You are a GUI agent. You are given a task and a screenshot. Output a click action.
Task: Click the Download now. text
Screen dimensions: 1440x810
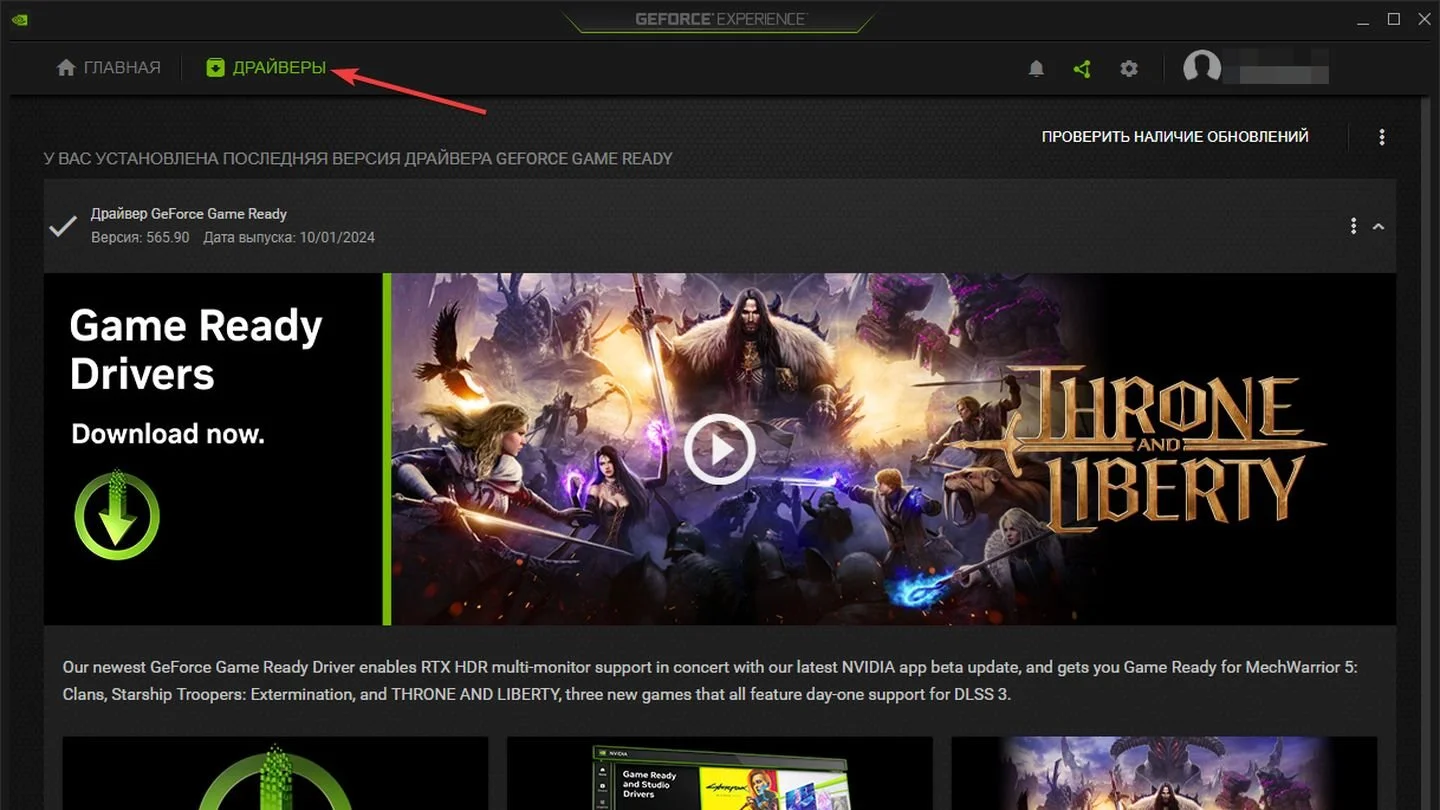(x=168, y=433)
